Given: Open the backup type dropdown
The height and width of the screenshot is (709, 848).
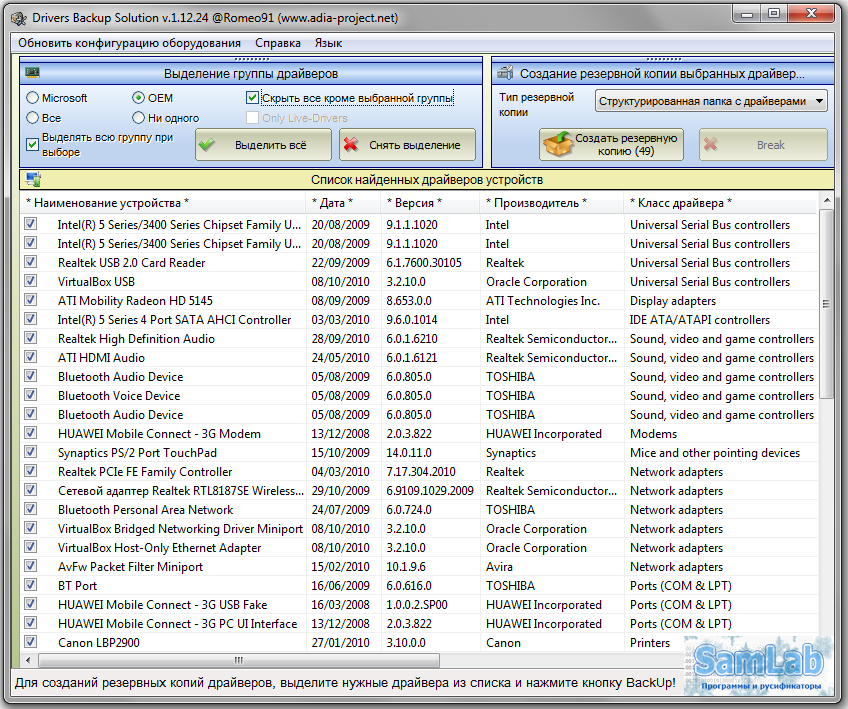Looking at the screenshot, I should (711, 101).
